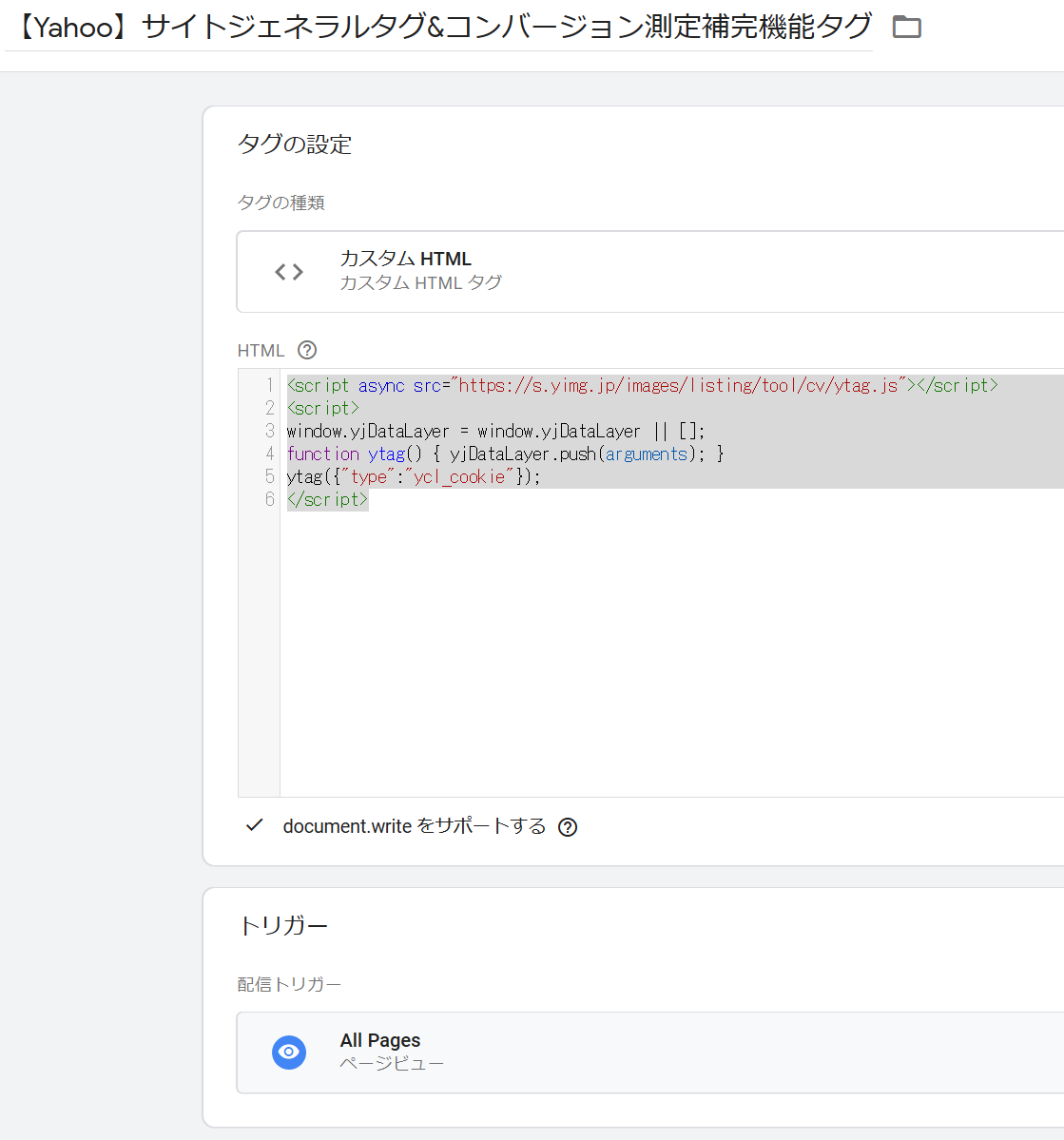1064x1140 pixels.
Task: Click the タグの設定 section heading
Action: tap(295, 144)
